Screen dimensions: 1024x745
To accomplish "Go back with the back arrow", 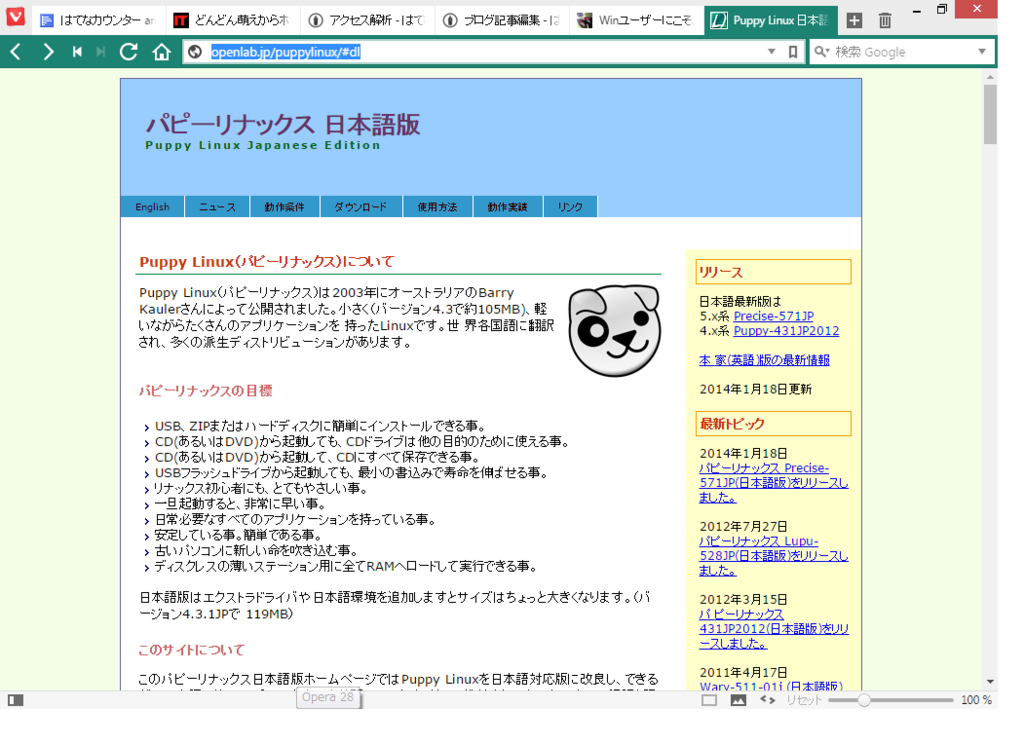I will [16, 52].
